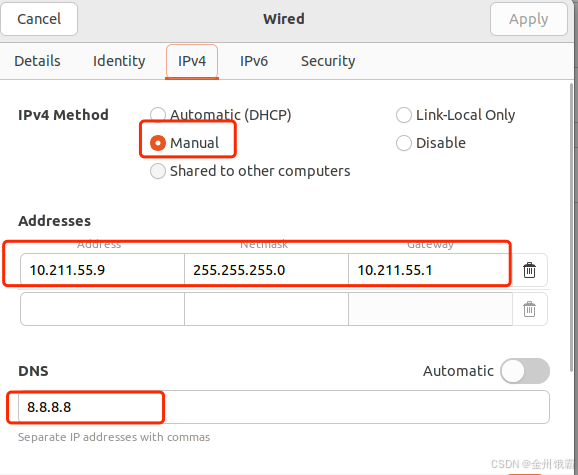578x475 pixels.
Task: Open the Security tab
Action: pyautogui.click(x=328, y=61)
